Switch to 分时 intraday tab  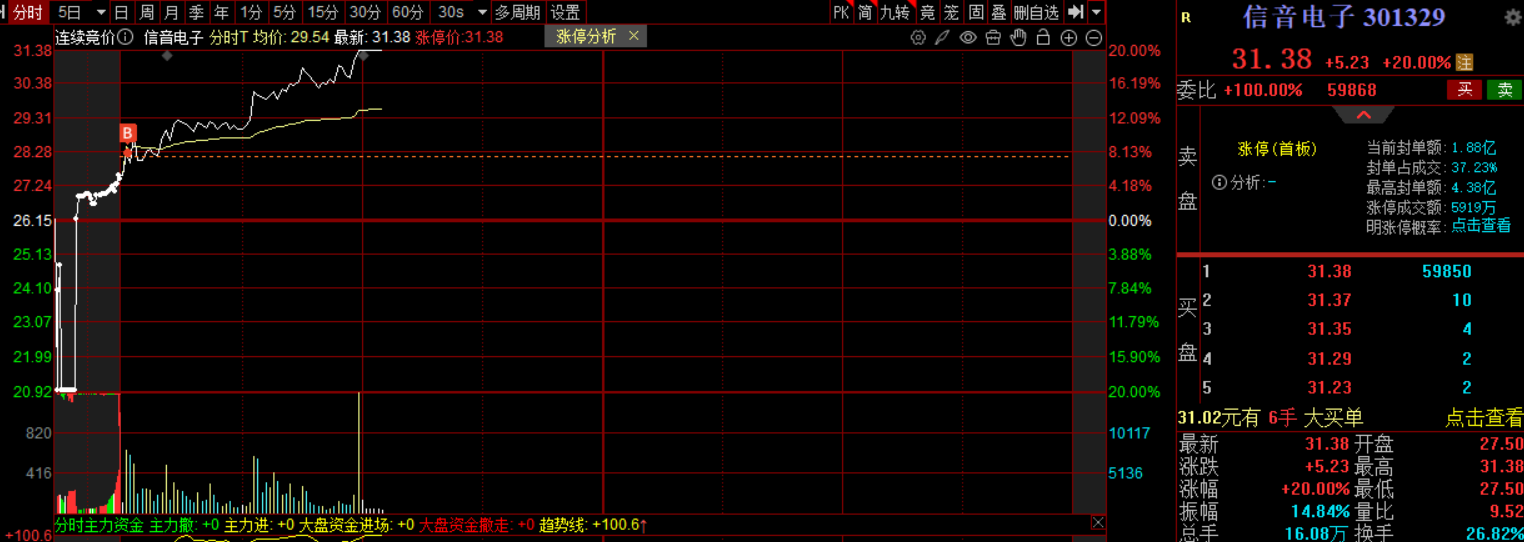[27, 12]
